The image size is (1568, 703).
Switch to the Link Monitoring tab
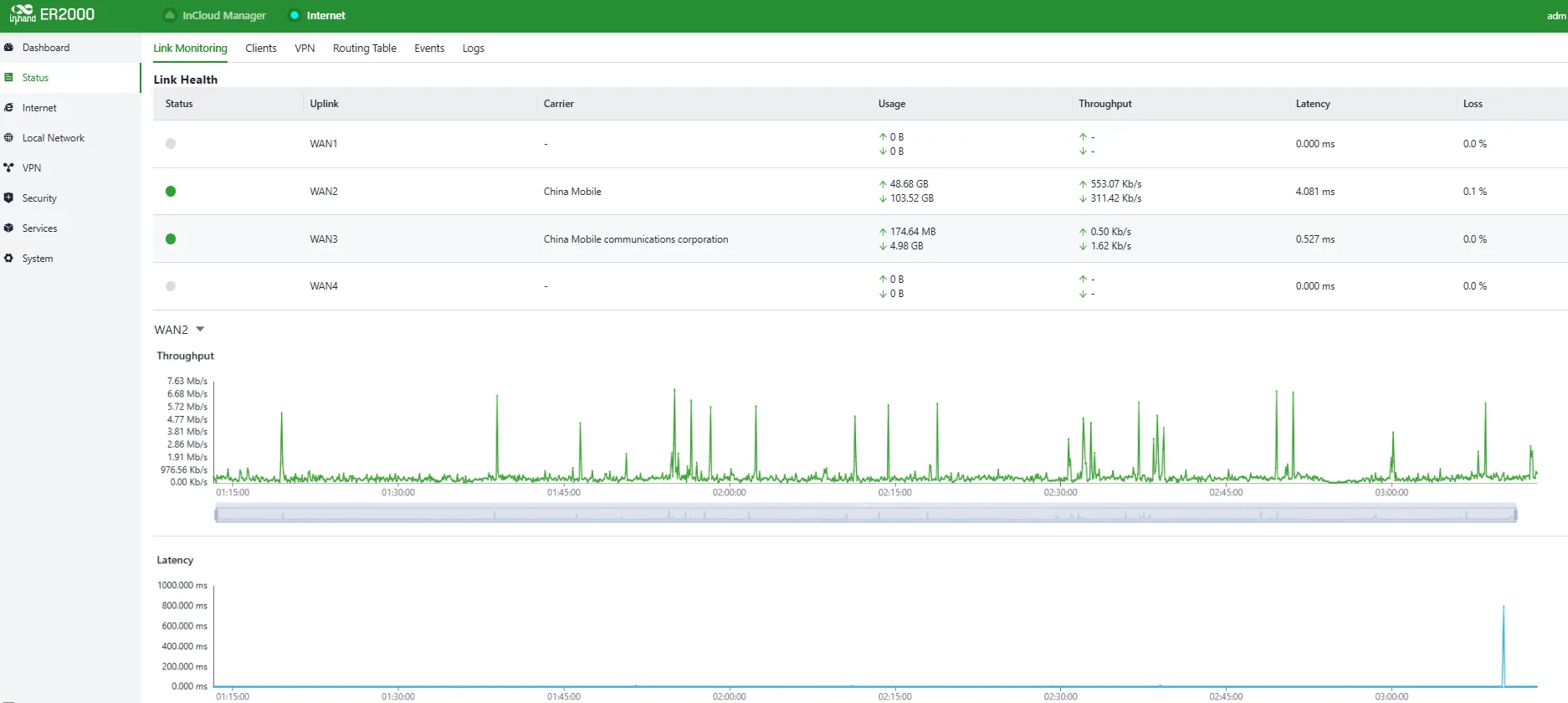click(190, 49)
